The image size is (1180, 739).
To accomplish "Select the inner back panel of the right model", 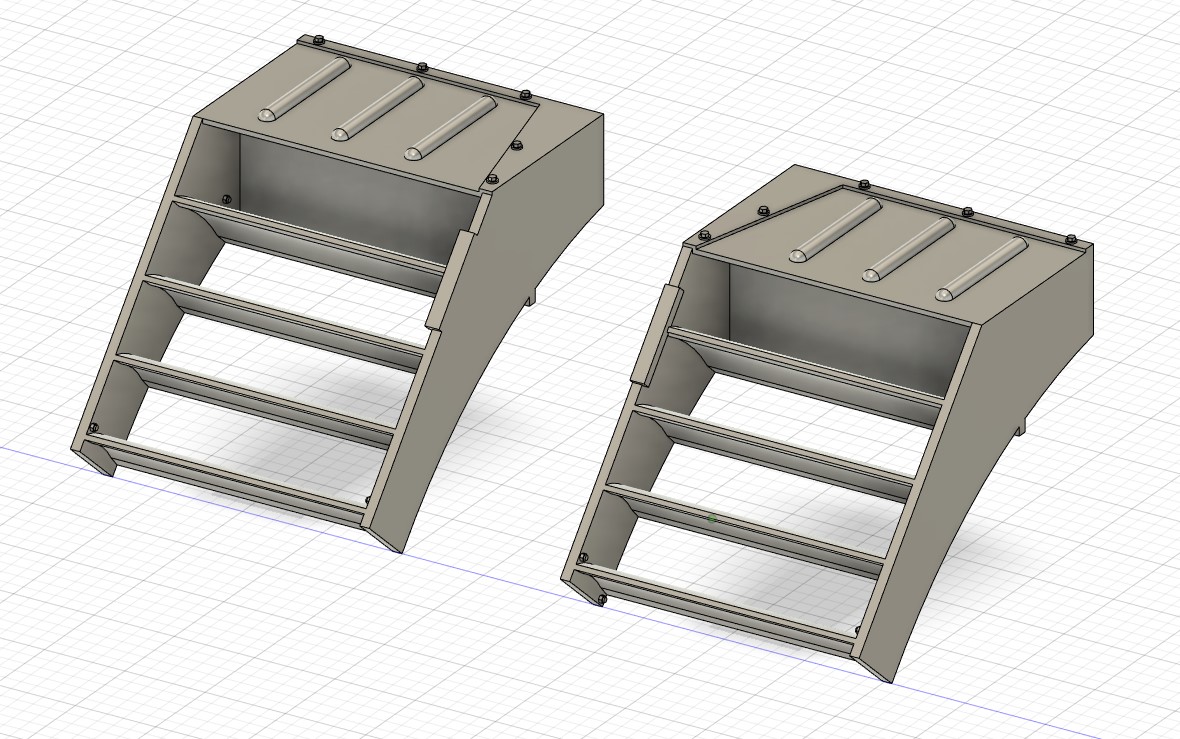I will pyautogui.click(x=847, y=331).
